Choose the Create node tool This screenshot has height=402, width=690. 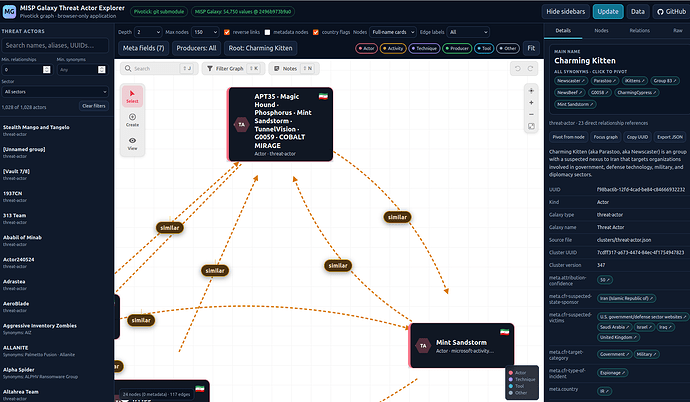coord(132,120)
